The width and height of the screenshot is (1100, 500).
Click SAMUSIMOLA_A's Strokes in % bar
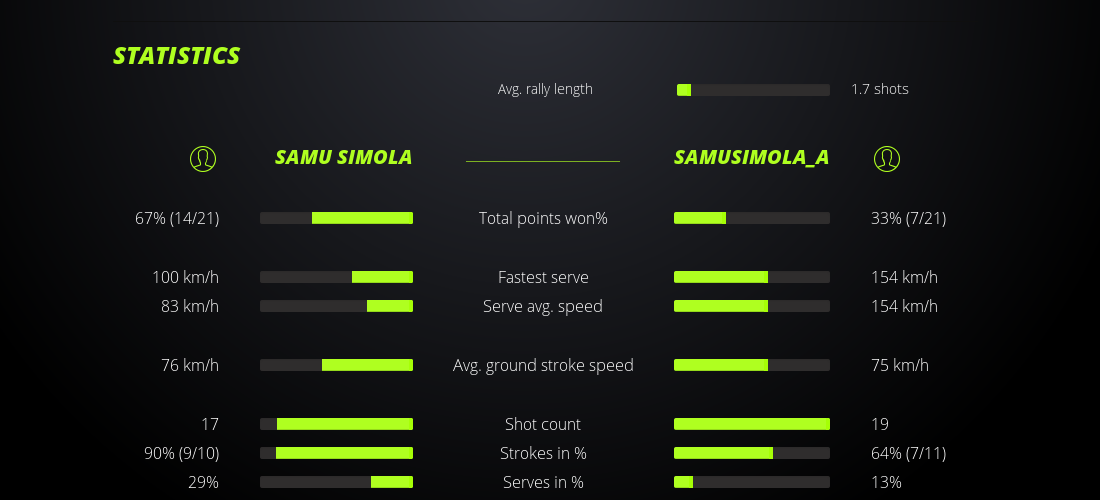point(751,453)
